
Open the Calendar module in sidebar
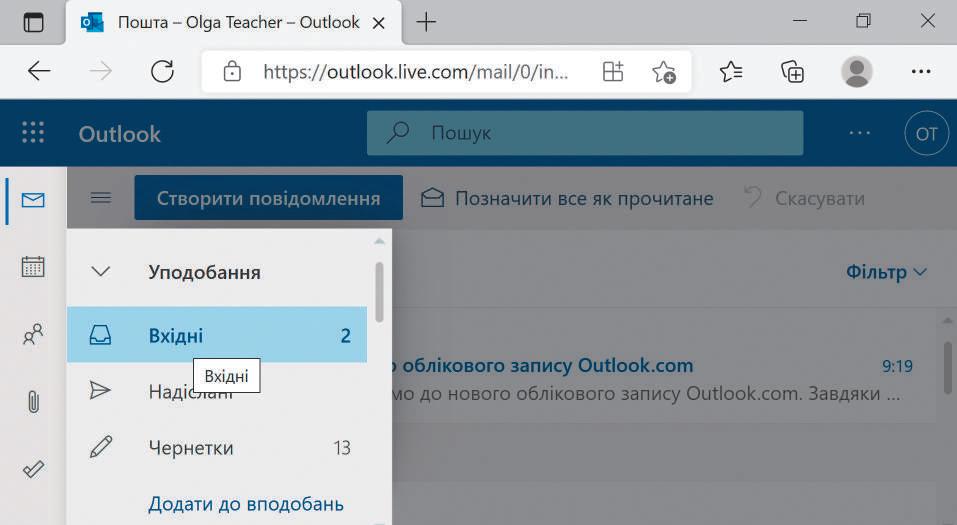33,267
